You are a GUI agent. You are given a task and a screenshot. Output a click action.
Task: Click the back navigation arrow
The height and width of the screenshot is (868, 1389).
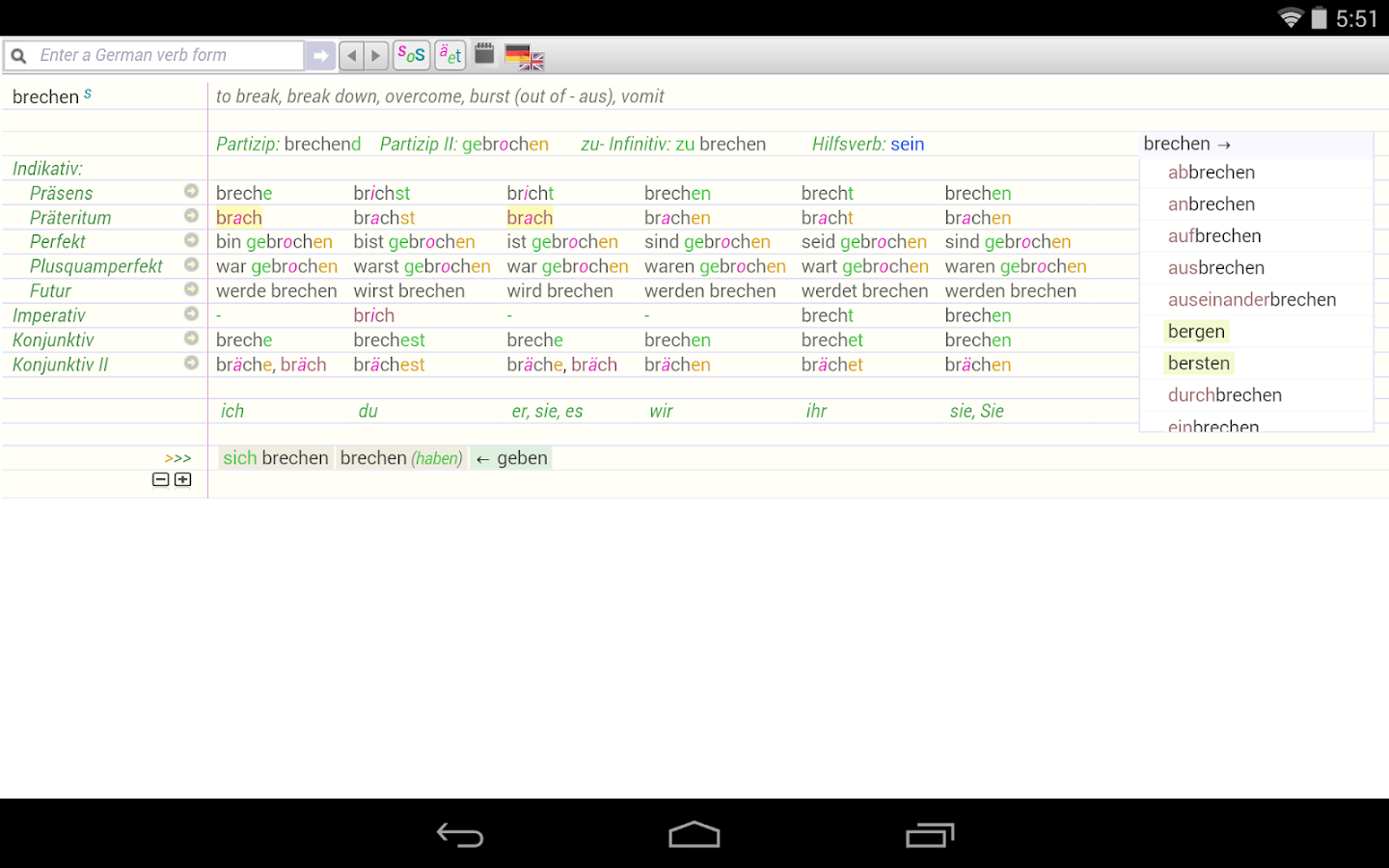click(x=351, y=55)
